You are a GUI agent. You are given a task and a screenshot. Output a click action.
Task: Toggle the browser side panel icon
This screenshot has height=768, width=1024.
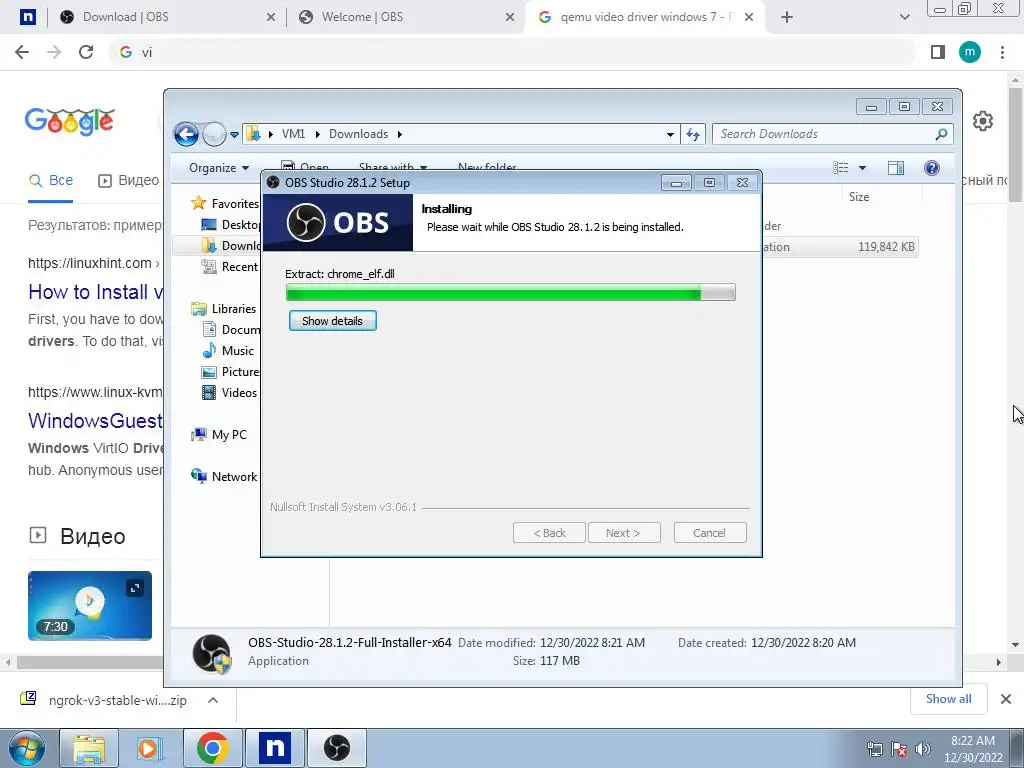pos(938,52)
